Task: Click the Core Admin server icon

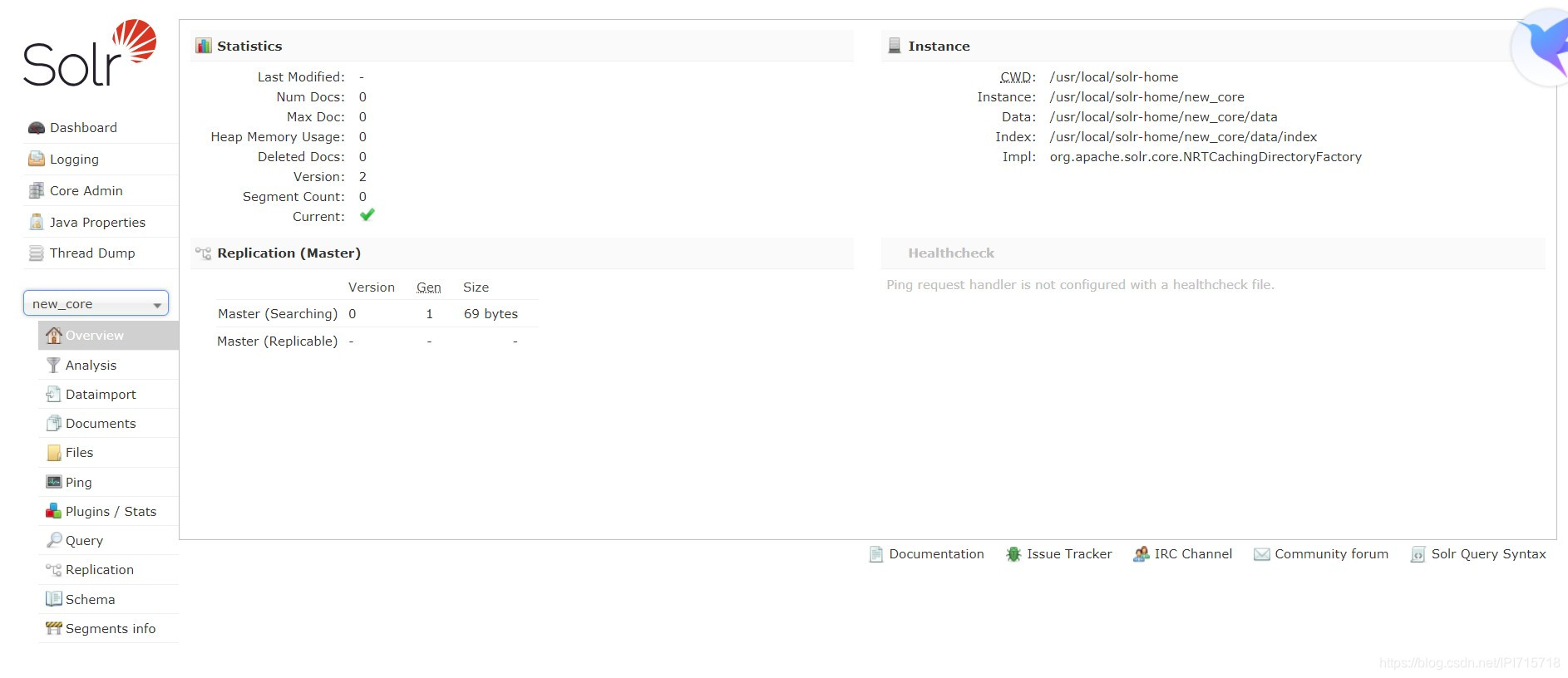Action: (x=36, y=190)
